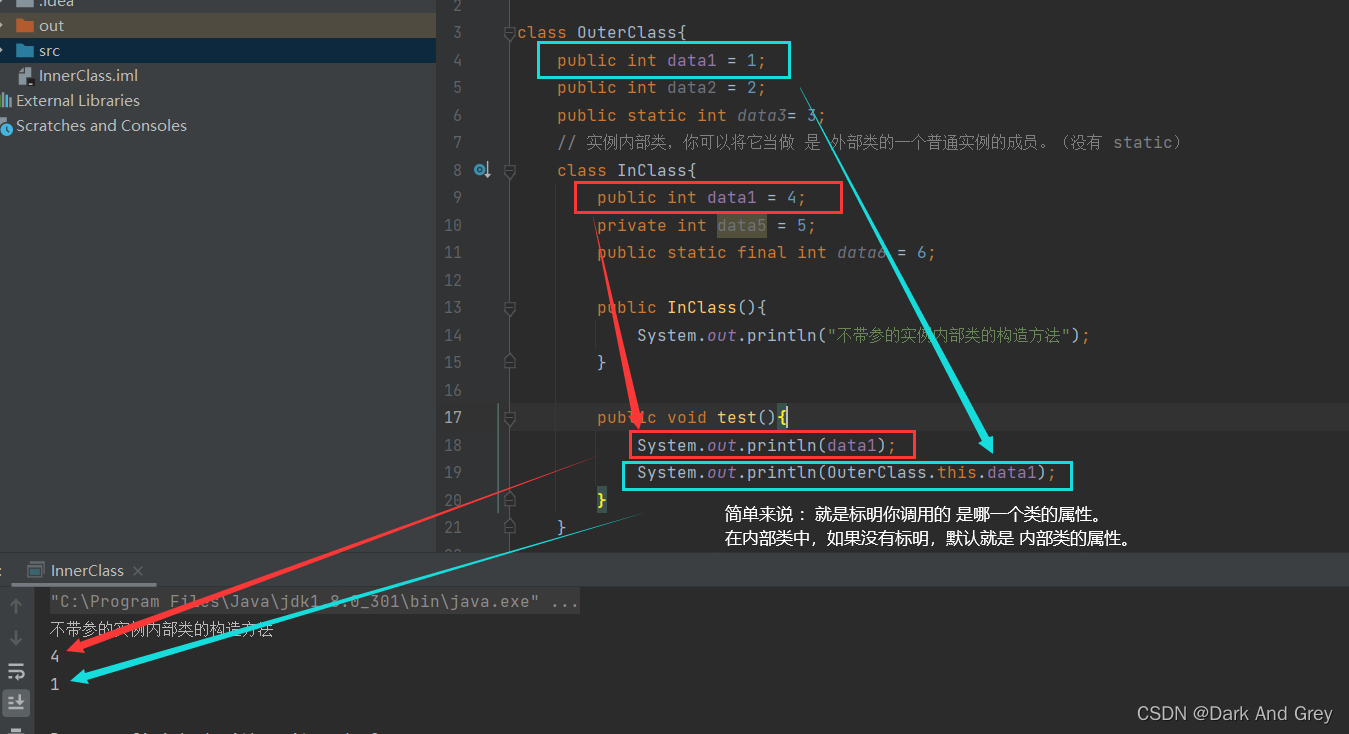Viewport: 1349px width, 734px height.
Task: Click the InnerClass.iml file icon
Action: (x=26, y=76)
